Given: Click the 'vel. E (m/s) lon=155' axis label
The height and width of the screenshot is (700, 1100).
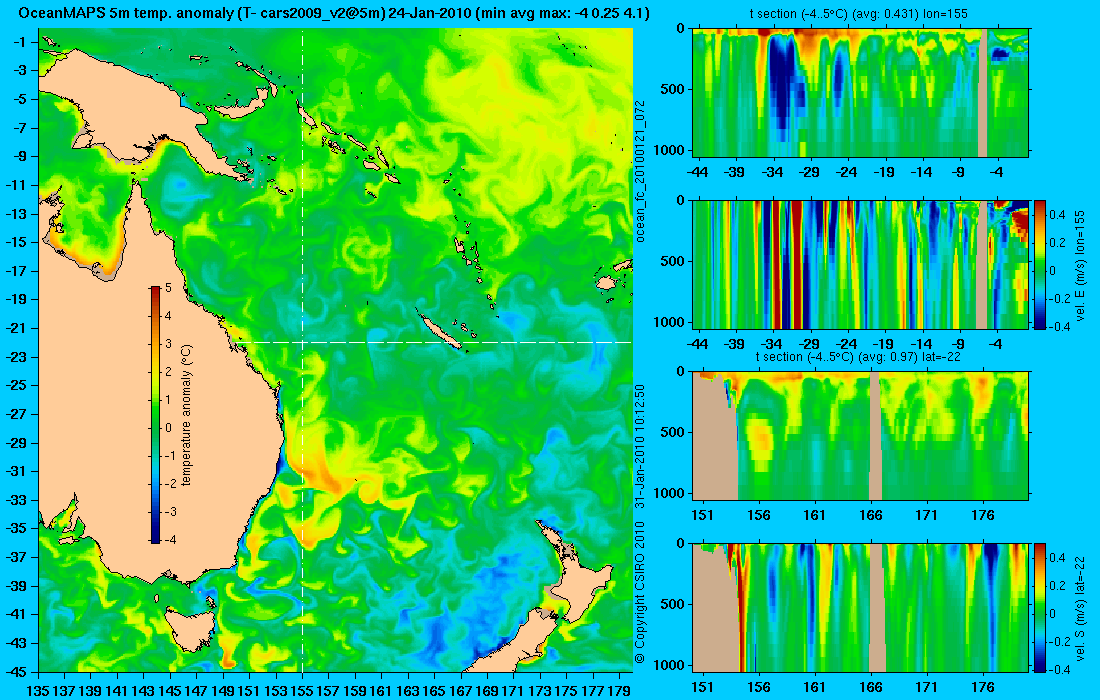Looking at the screenshot, I should coord(1082,264).
